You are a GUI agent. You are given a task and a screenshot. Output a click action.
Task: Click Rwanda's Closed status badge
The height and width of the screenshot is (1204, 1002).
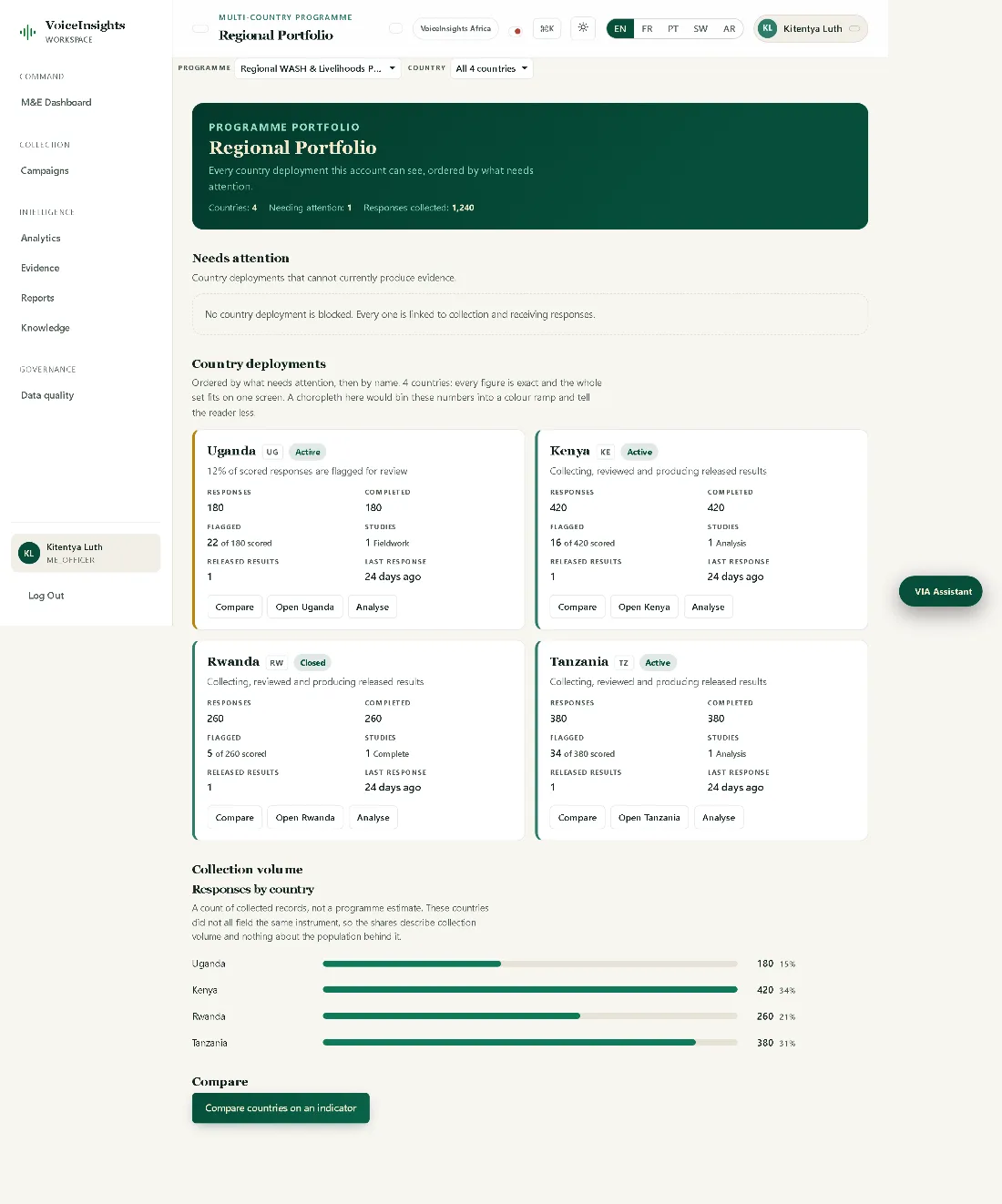[312, 663]
